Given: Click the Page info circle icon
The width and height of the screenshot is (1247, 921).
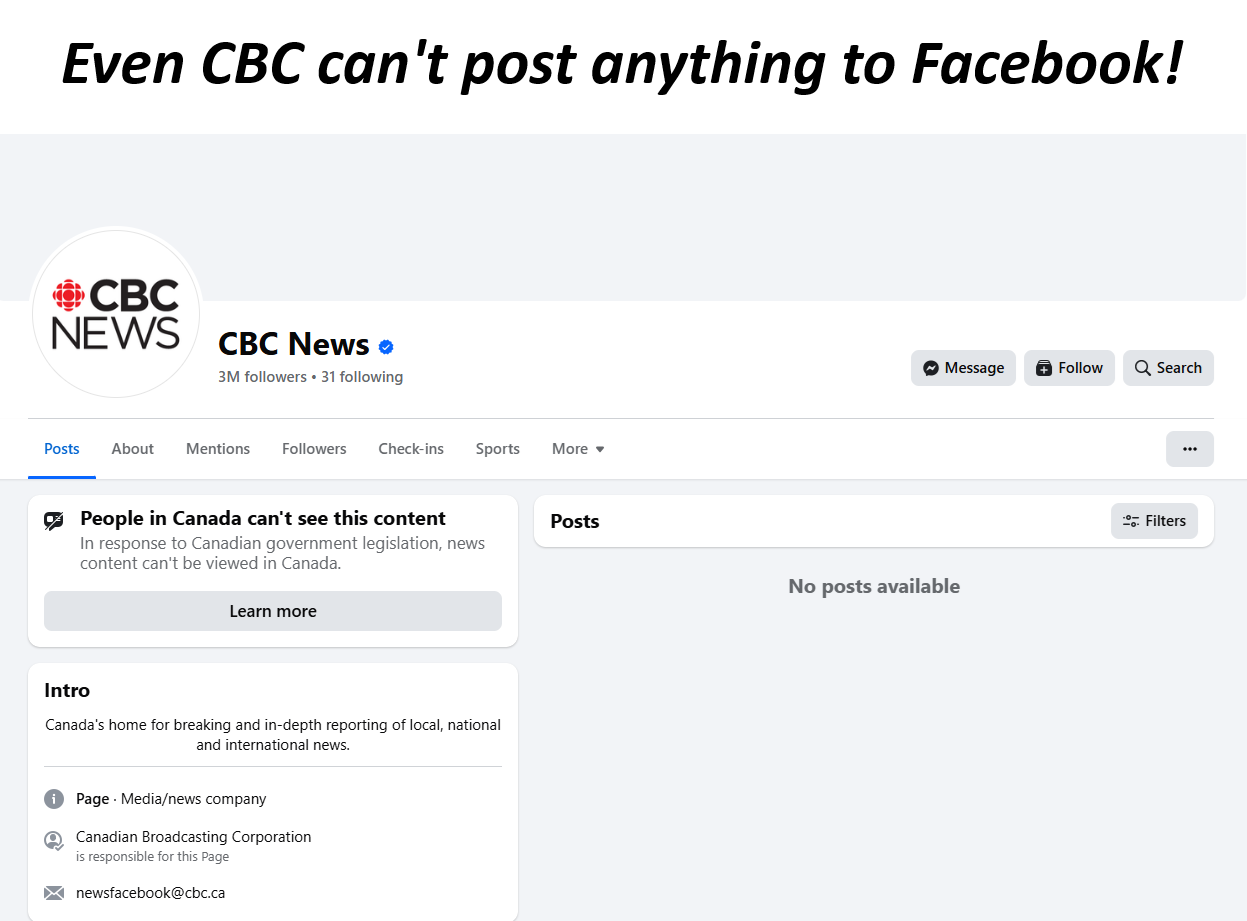Looking at the screenshot, I should coord(54,799).
